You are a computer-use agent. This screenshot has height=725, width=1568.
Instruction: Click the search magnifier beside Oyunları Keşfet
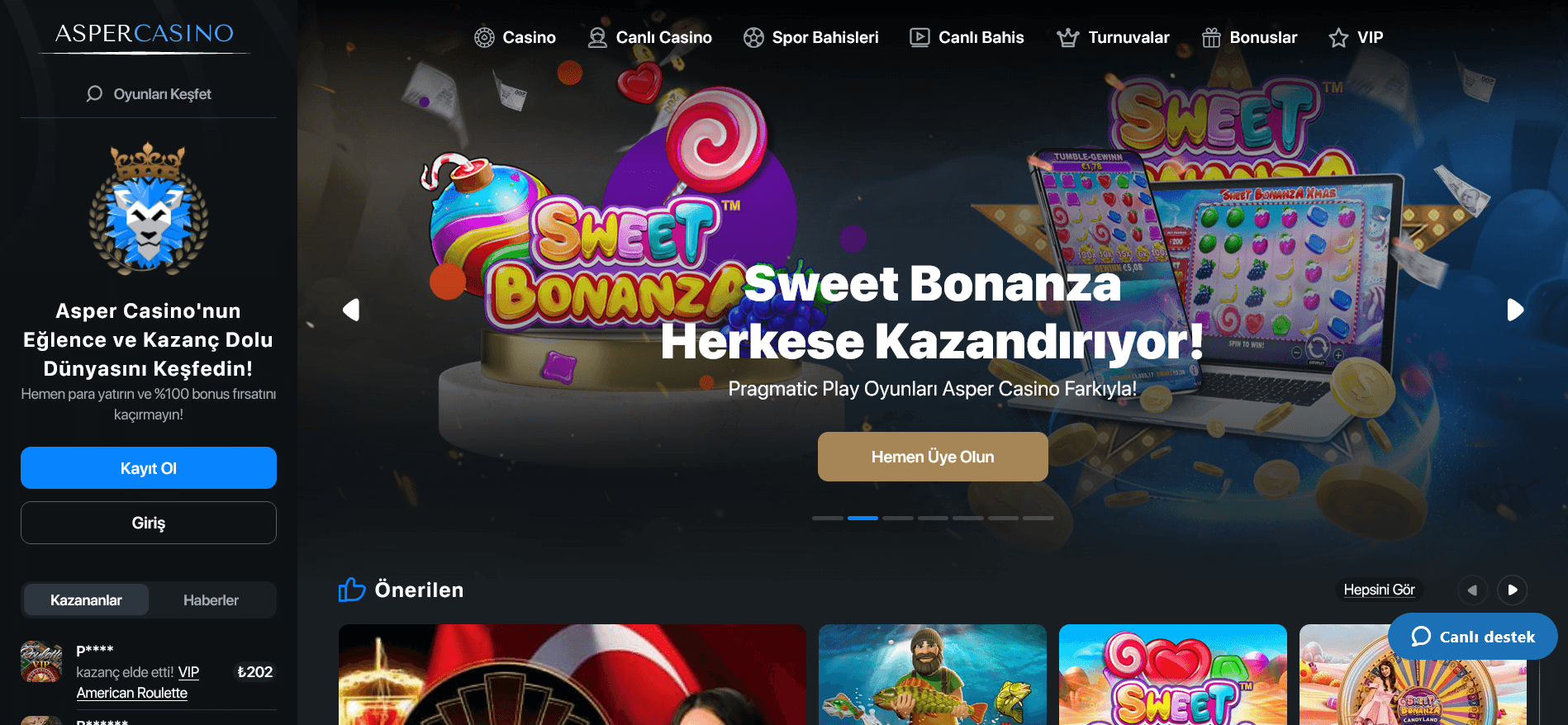[x=94, y=93]
